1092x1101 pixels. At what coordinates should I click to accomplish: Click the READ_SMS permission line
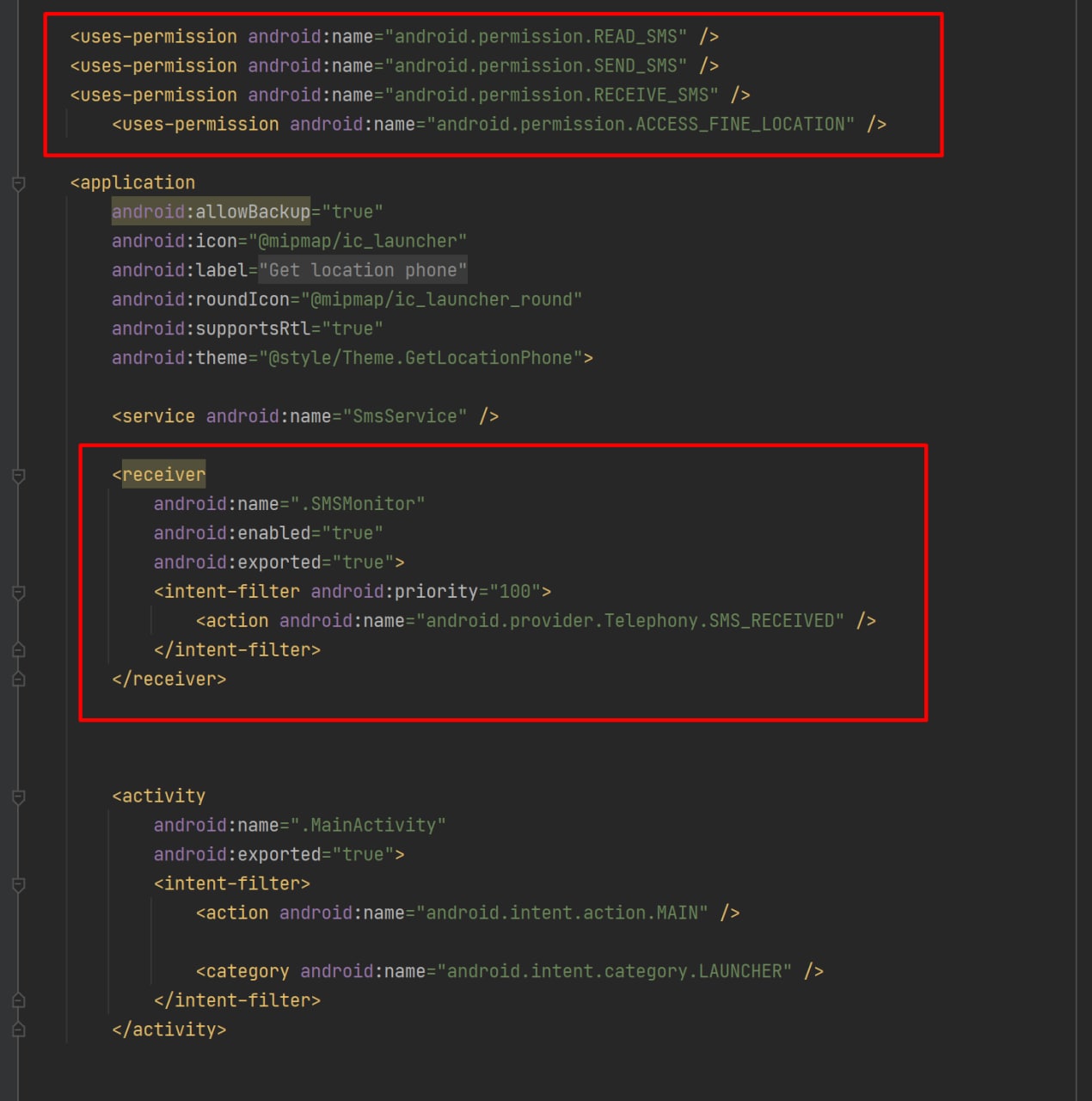(394, 37)
